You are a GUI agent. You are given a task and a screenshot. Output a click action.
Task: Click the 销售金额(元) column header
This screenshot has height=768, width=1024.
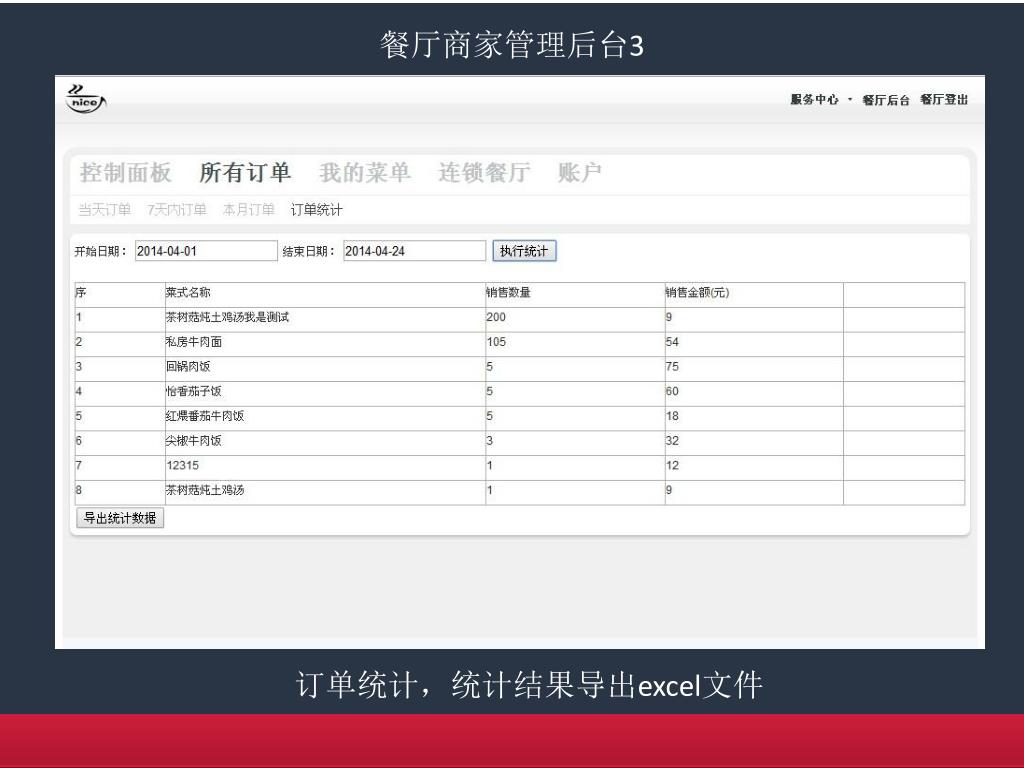(x=754, y=295)
